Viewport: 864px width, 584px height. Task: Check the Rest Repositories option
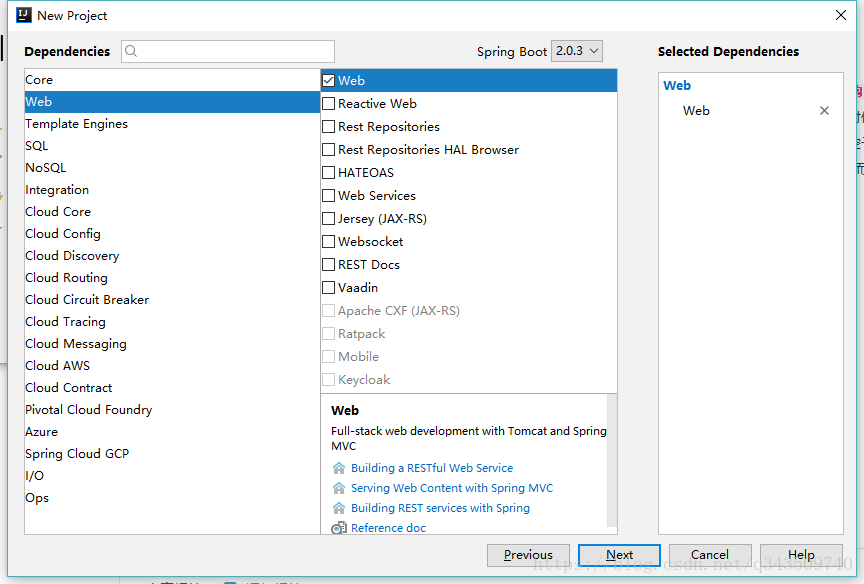point(328,127)
